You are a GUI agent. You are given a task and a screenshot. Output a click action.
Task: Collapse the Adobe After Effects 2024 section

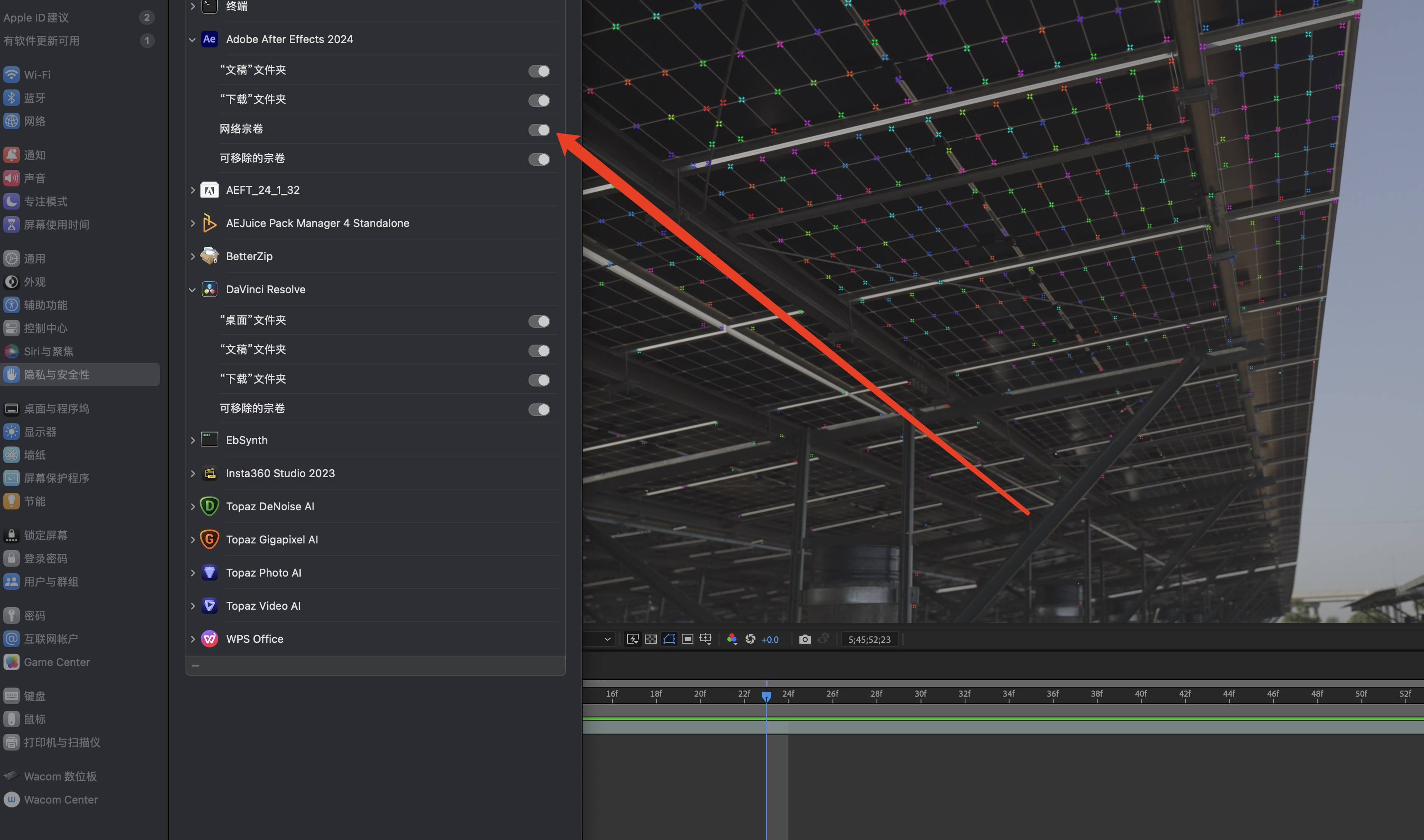193,39
